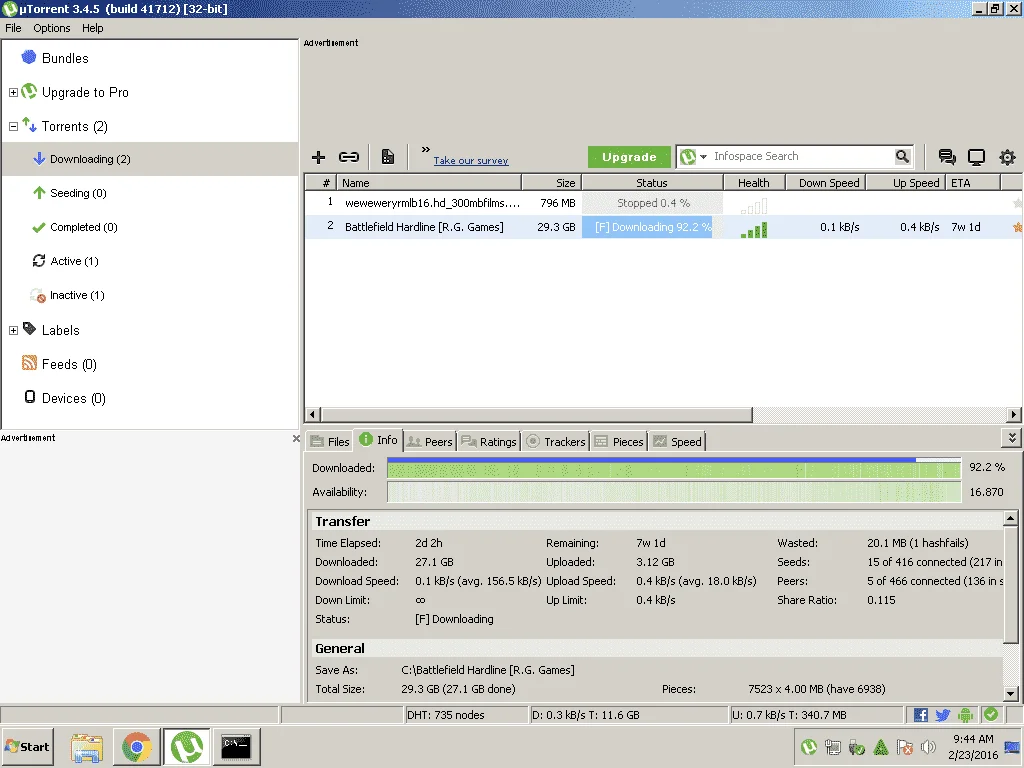Open Chrome from the taskbar
This screenshot has width=1024, height=768.
[136, 746]
